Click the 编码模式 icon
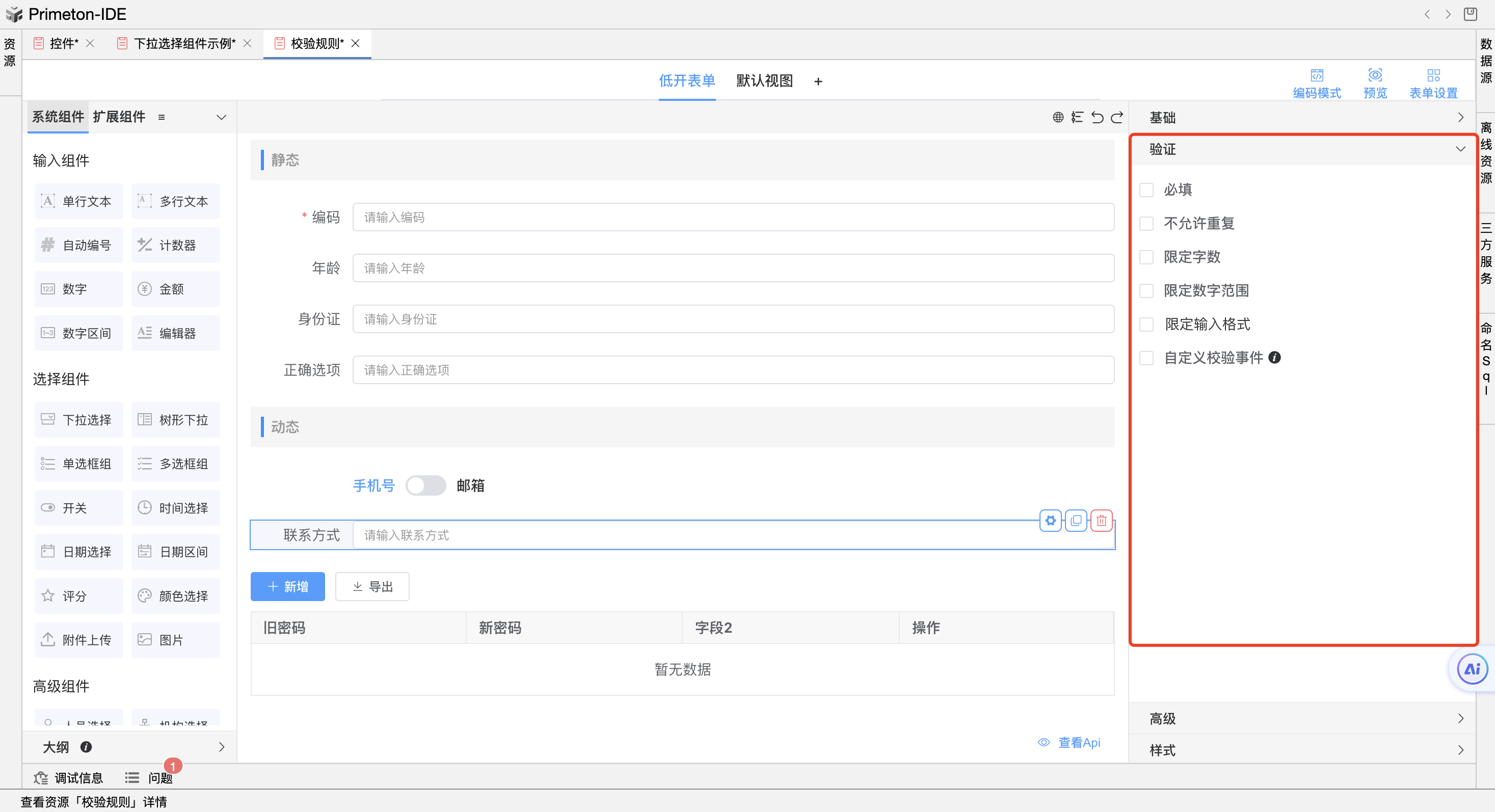 [1317, 75]
